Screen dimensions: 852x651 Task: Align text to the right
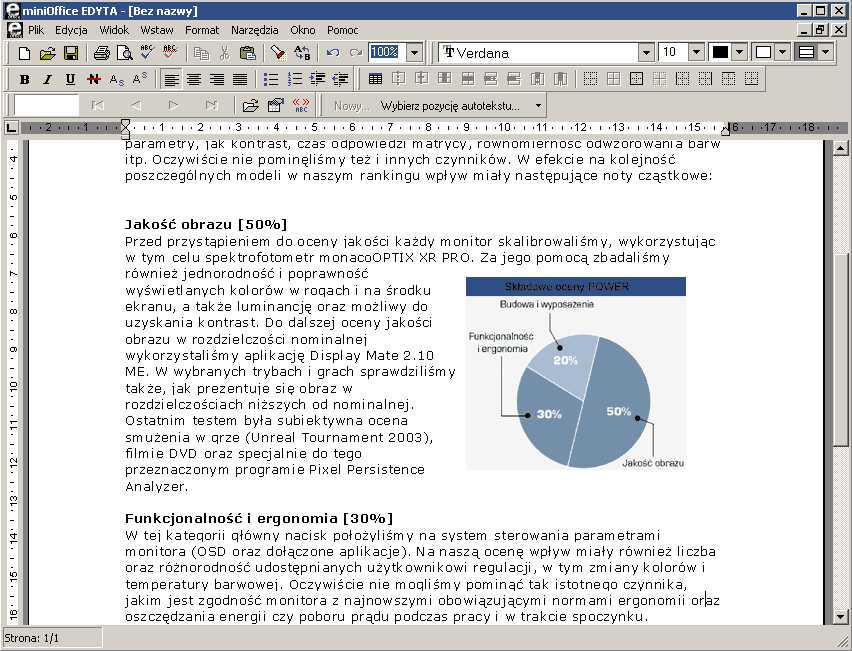pyautogui.click(x=217, y=79)
